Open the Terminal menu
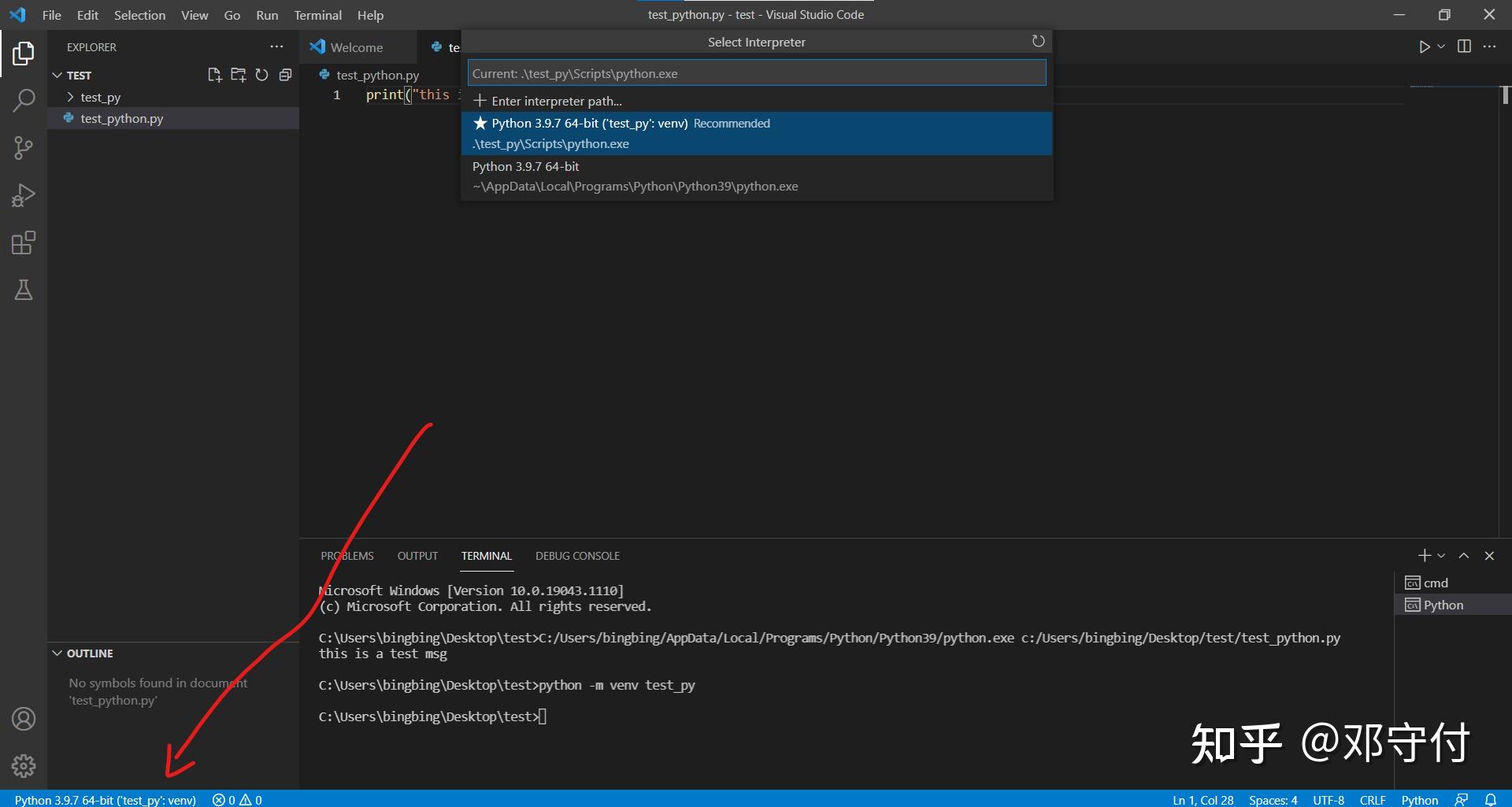Image resolution: width=1512 pixels, height=807 pixels. point(317,15)
